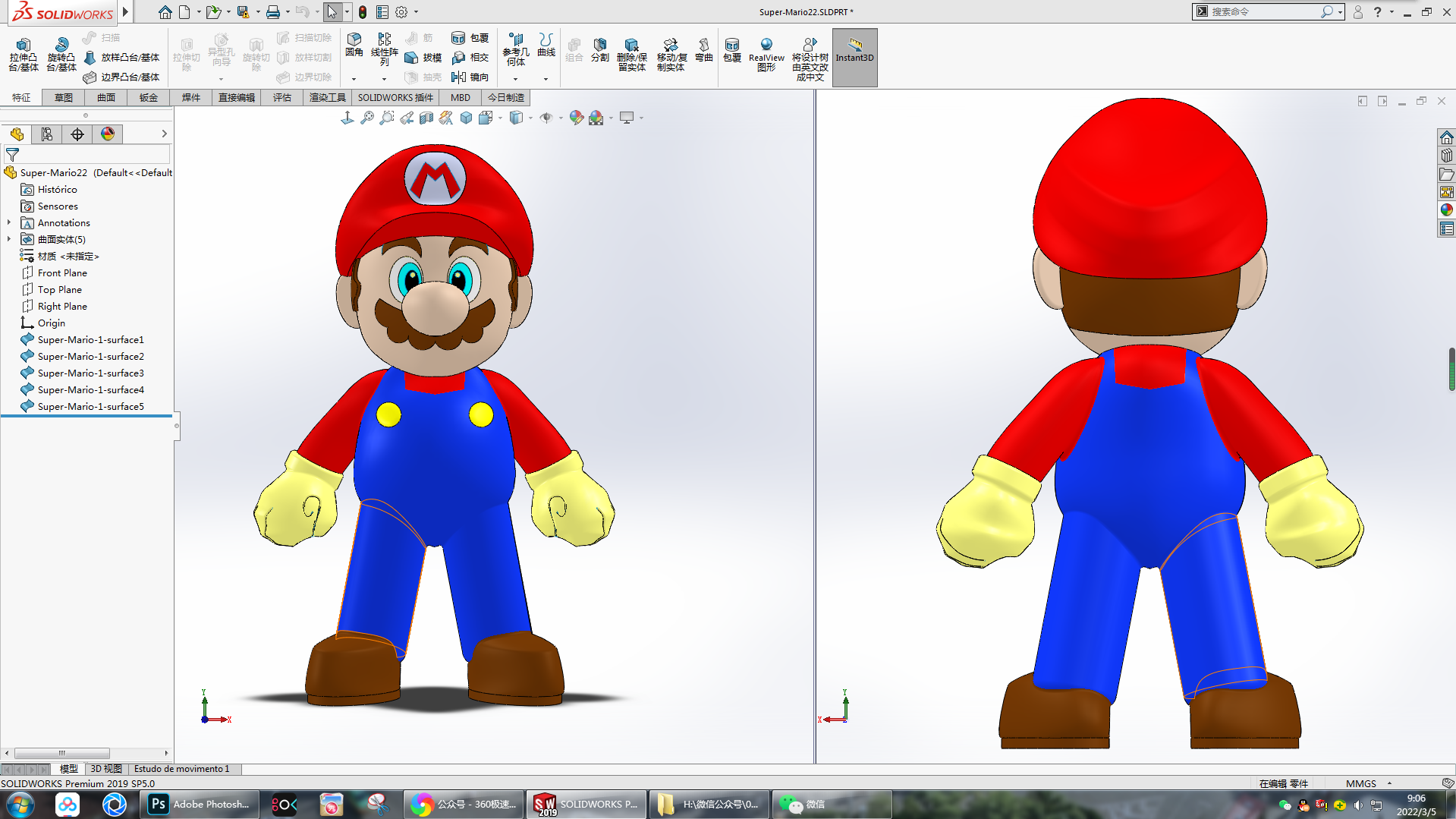
Task: Open the DisplayManager color ball tab
Action: 108,134
